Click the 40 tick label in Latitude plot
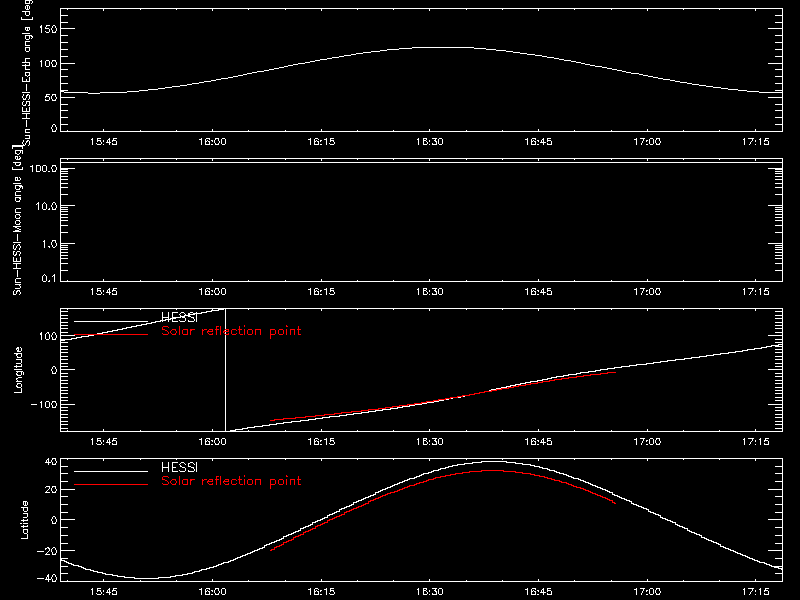The width and height of the screenshot is (800, 600). coord(51,462)
